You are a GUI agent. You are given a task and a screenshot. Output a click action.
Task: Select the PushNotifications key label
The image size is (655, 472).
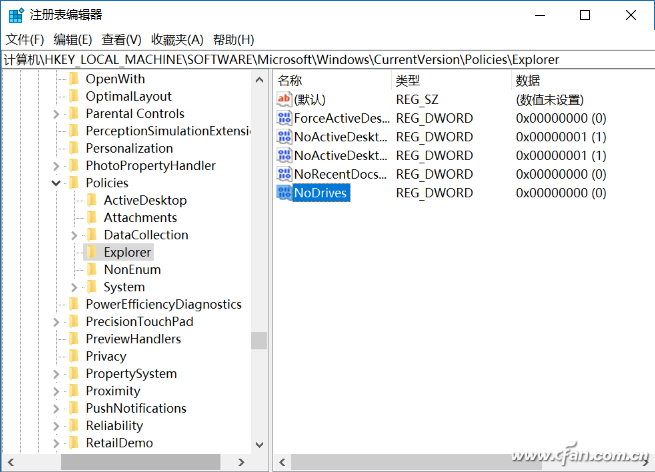pyautogui.click(x=136, y=408)
